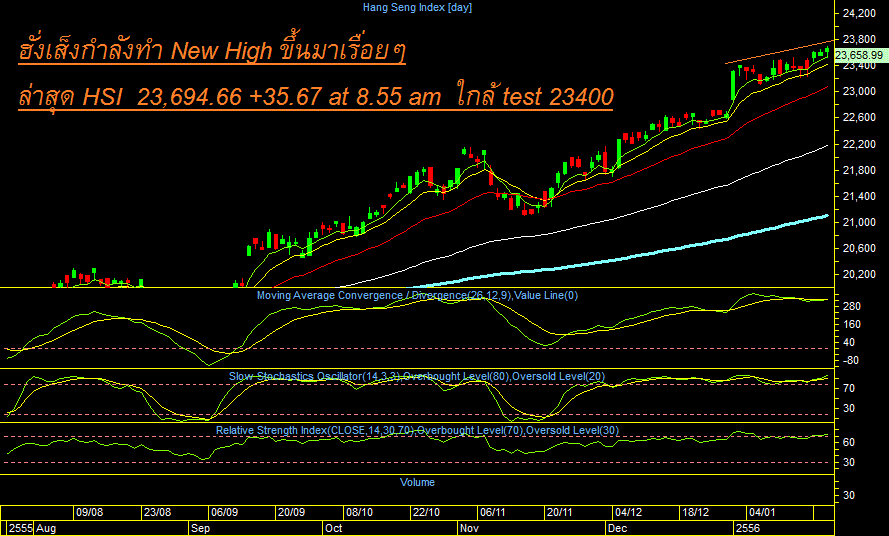889x536 pixels.
Task: Click the MACD -80 scale value
Action: pos(852,361)
